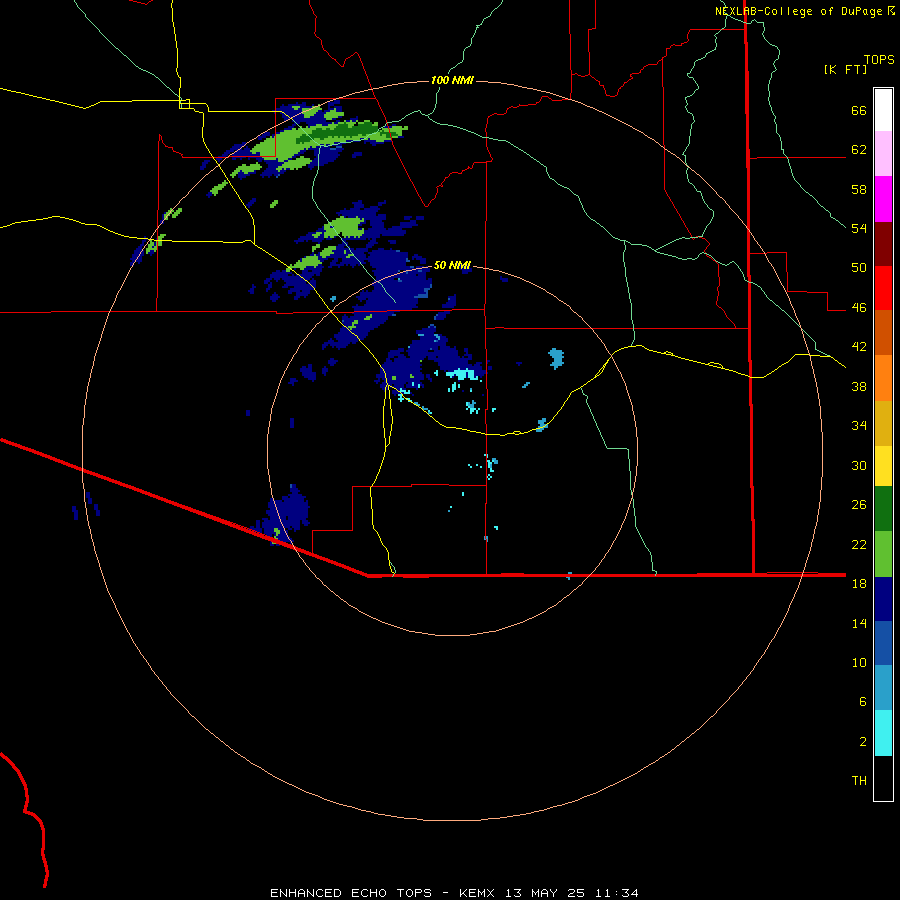Viewport: 900px width, 900px height.
Task: Click the '30' legend value
Action: click(859, 465)
